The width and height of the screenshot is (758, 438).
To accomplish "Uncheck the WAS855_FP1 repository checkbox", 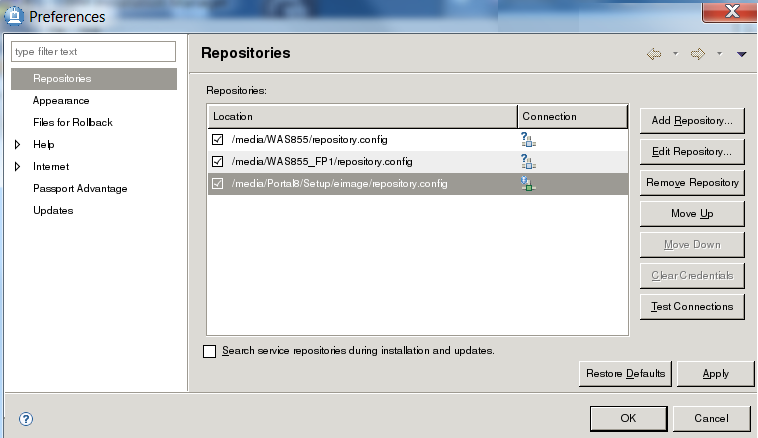I will [217, 161].
